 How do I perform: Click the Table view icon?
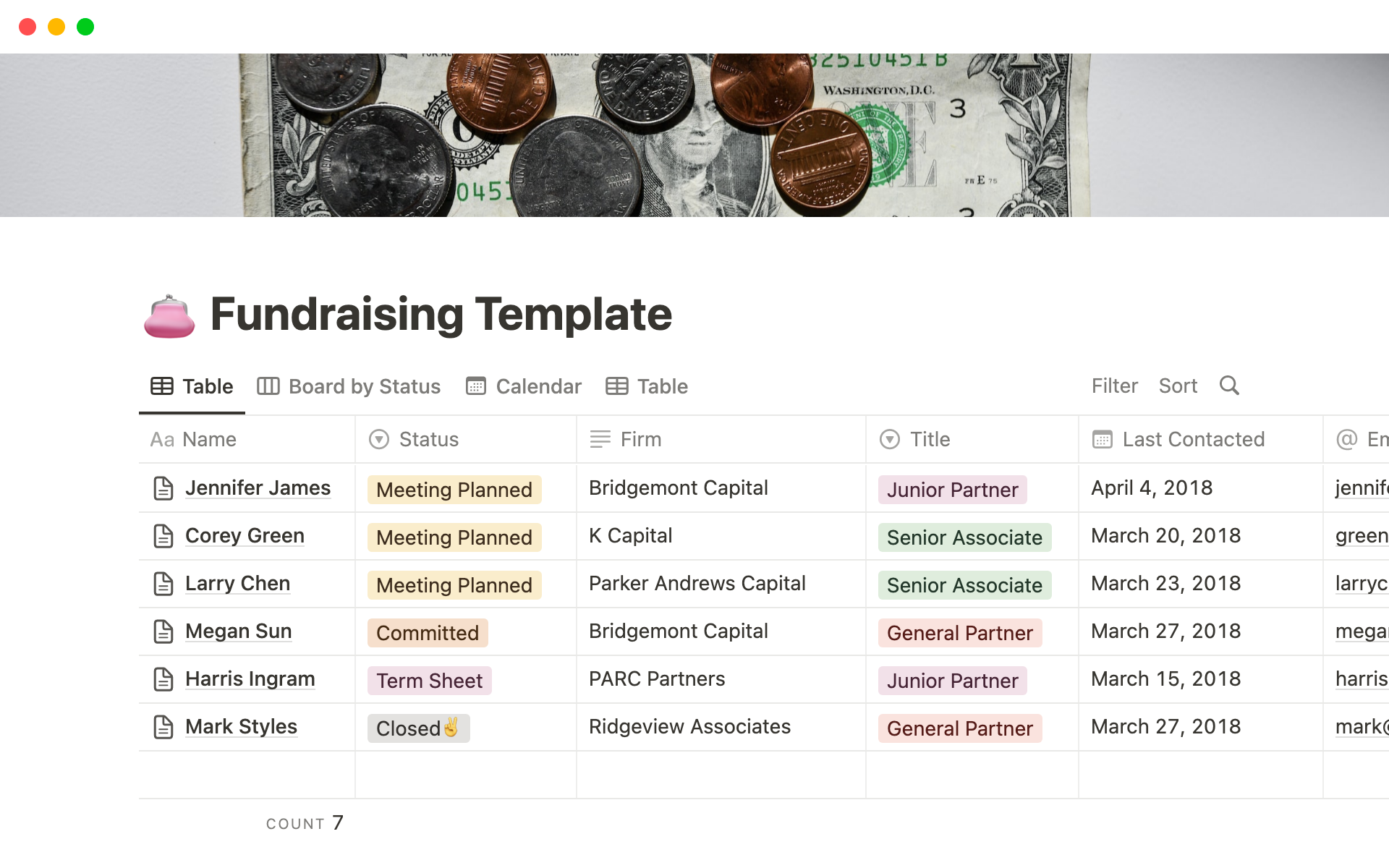click(162, 386)
